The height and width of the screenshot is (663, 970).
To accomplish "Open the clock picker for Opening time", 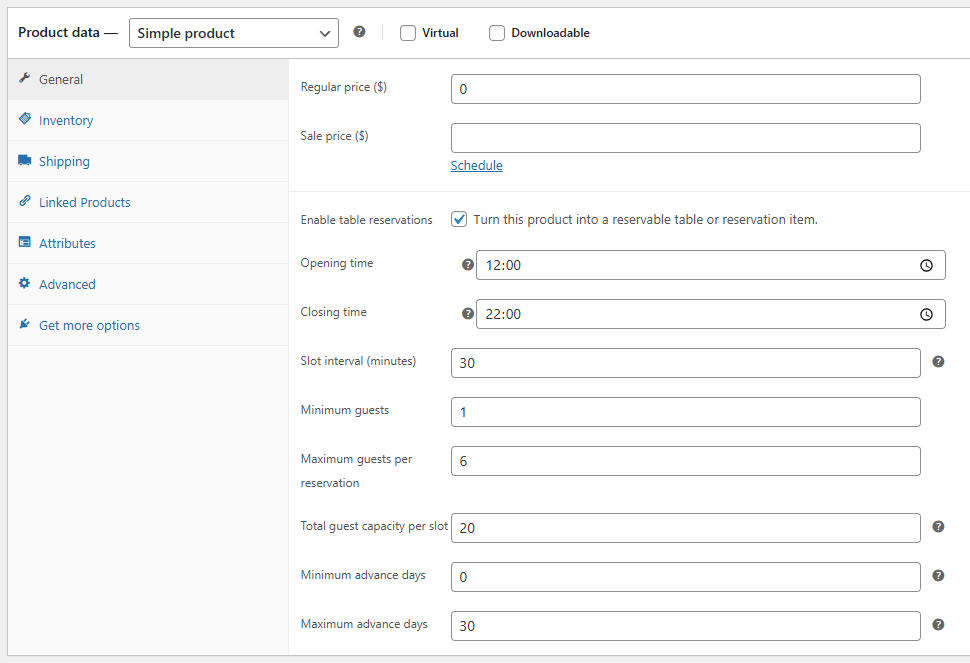I will click(926, 265).
